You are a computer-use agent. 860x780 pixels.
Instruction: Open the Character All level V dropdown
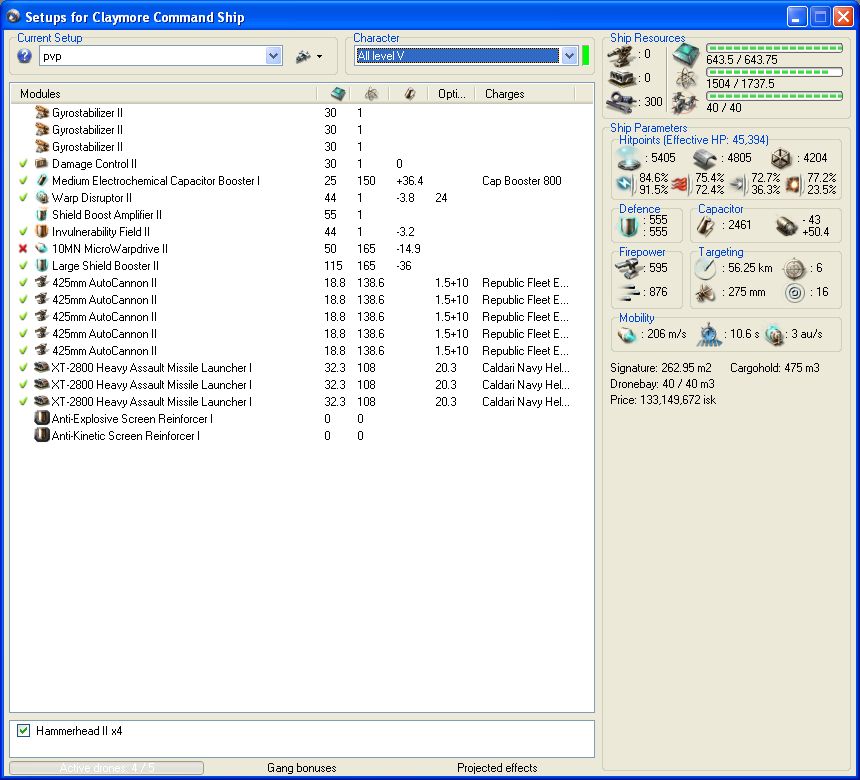(570, 55)
